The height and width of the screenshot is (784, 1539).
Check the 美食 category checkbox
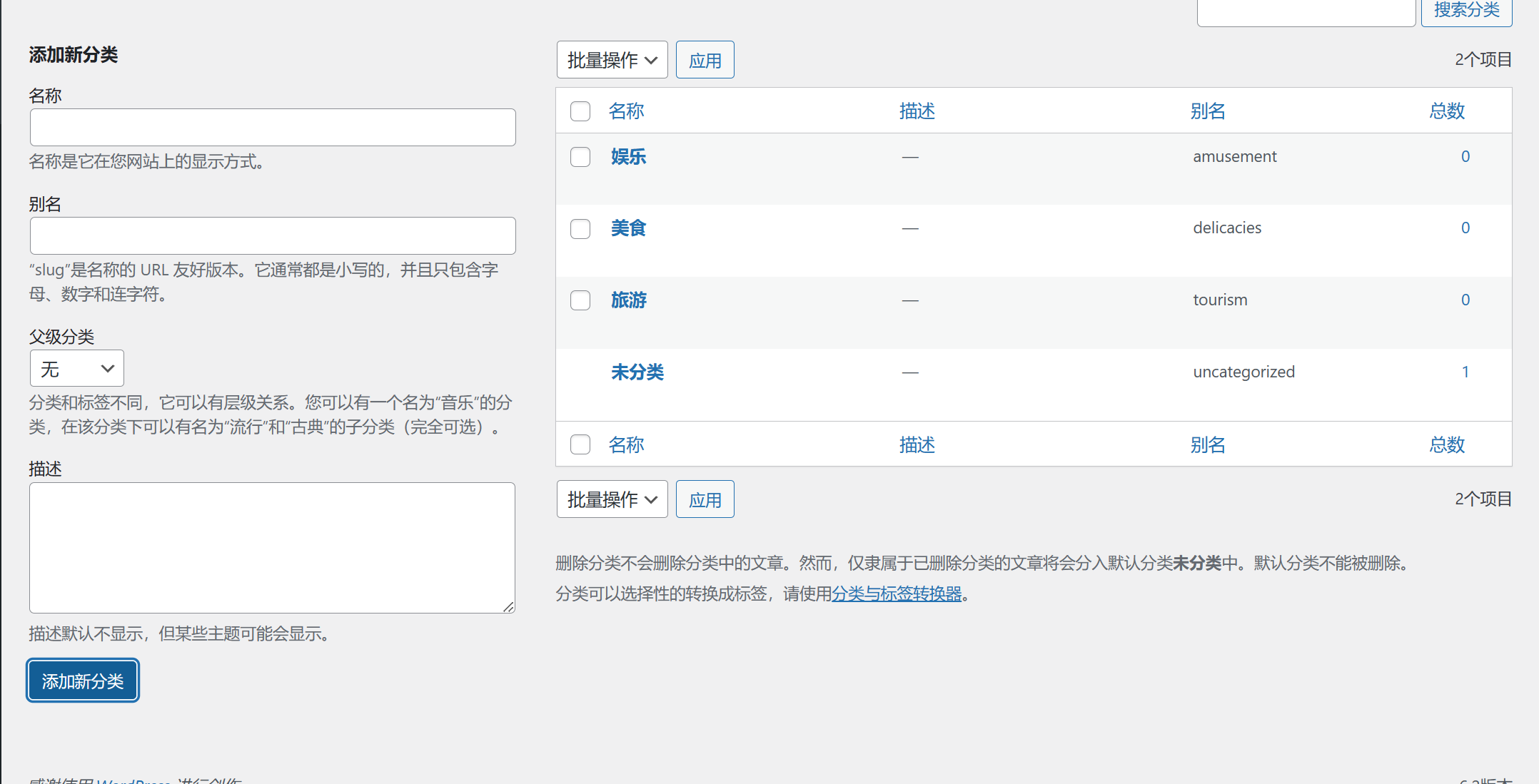(x=580, y=229)
